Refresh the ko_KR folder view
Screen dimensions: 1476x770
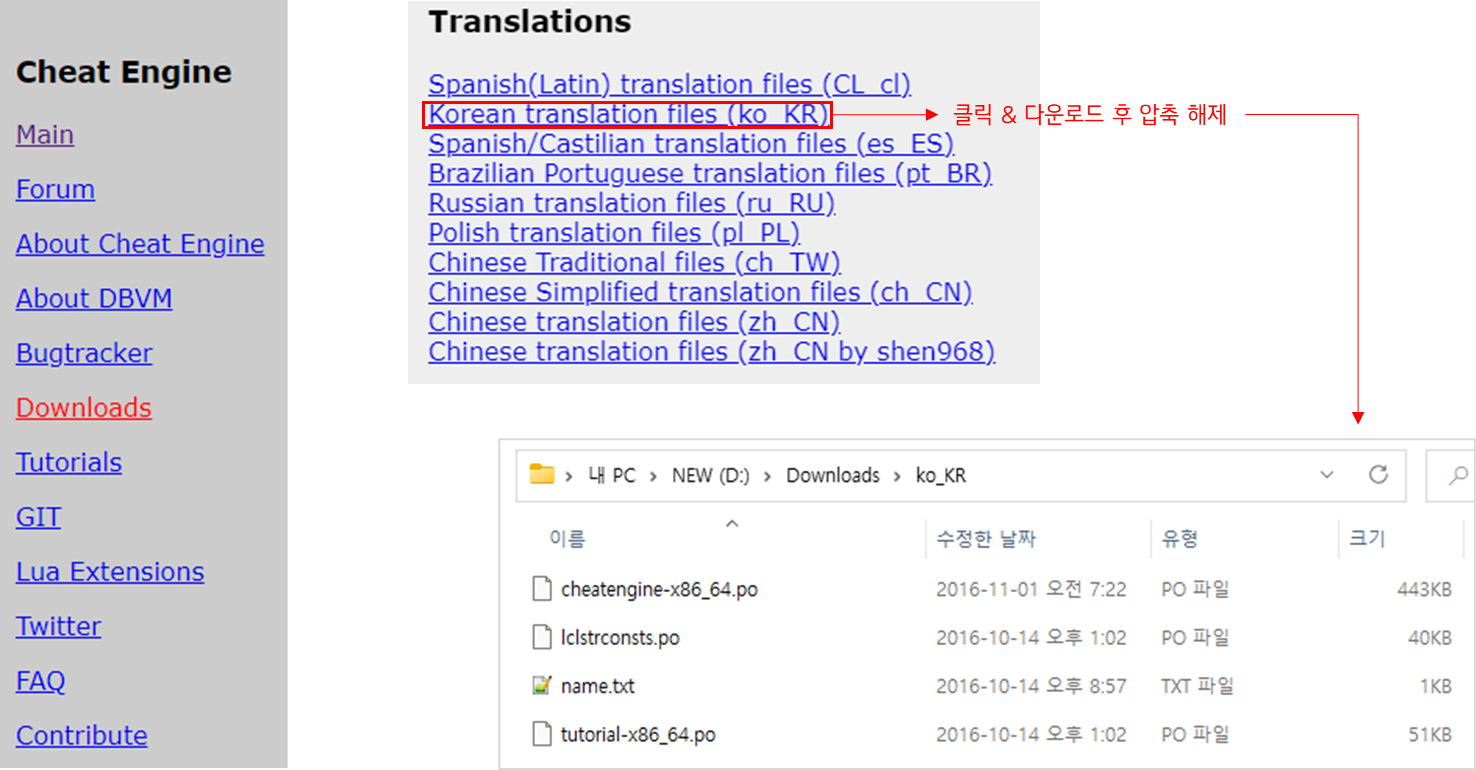[1379, 475]
